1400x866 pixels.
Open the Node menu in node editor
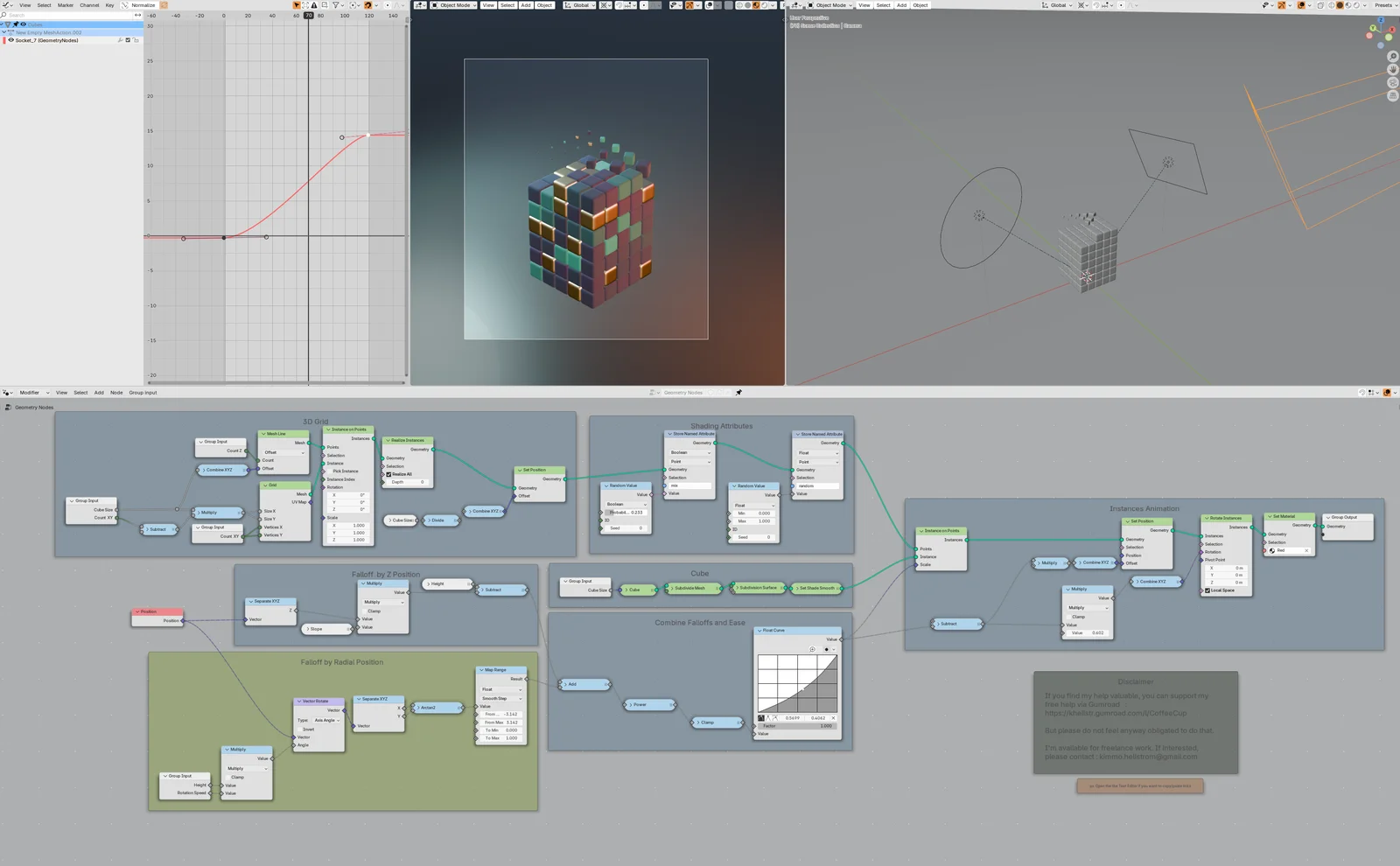point(116,393)
